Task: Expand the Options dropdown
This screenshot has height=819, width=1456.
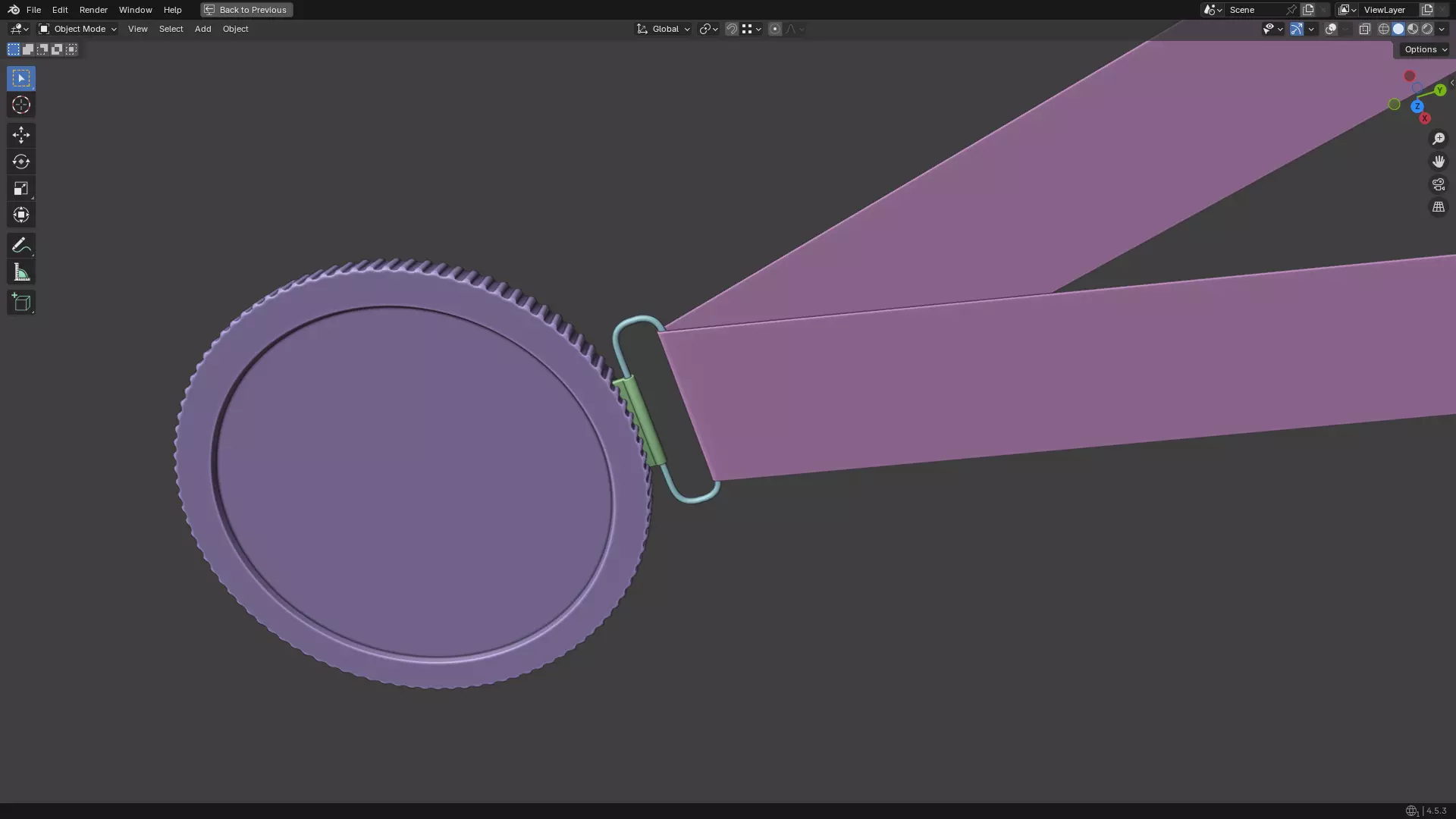Action: click(x=1425, y=49)
